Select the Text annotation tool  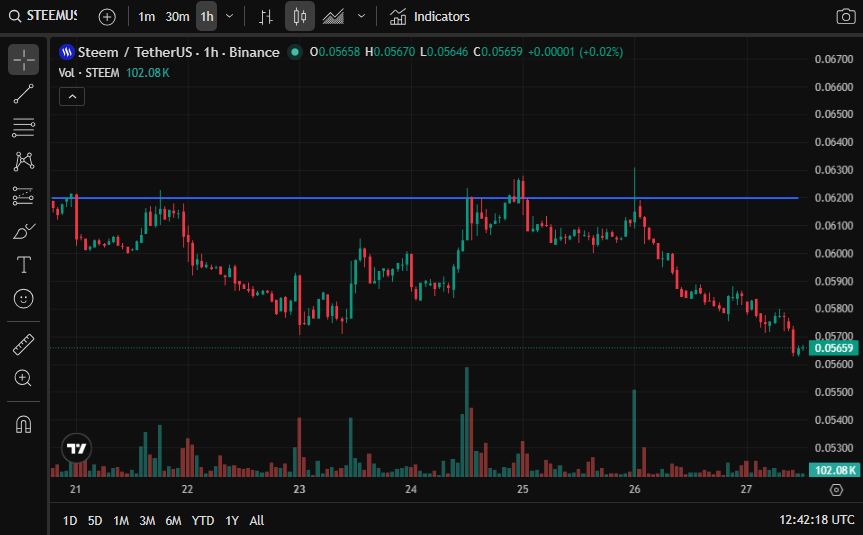(24, 265)
